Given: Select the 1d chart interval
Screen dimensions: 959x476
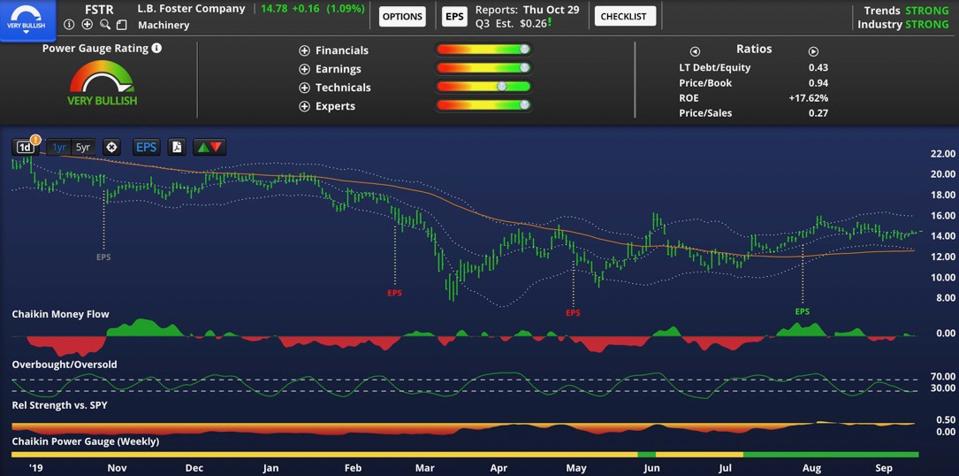Looking at the screenshot, I should [x=25, y=147].
